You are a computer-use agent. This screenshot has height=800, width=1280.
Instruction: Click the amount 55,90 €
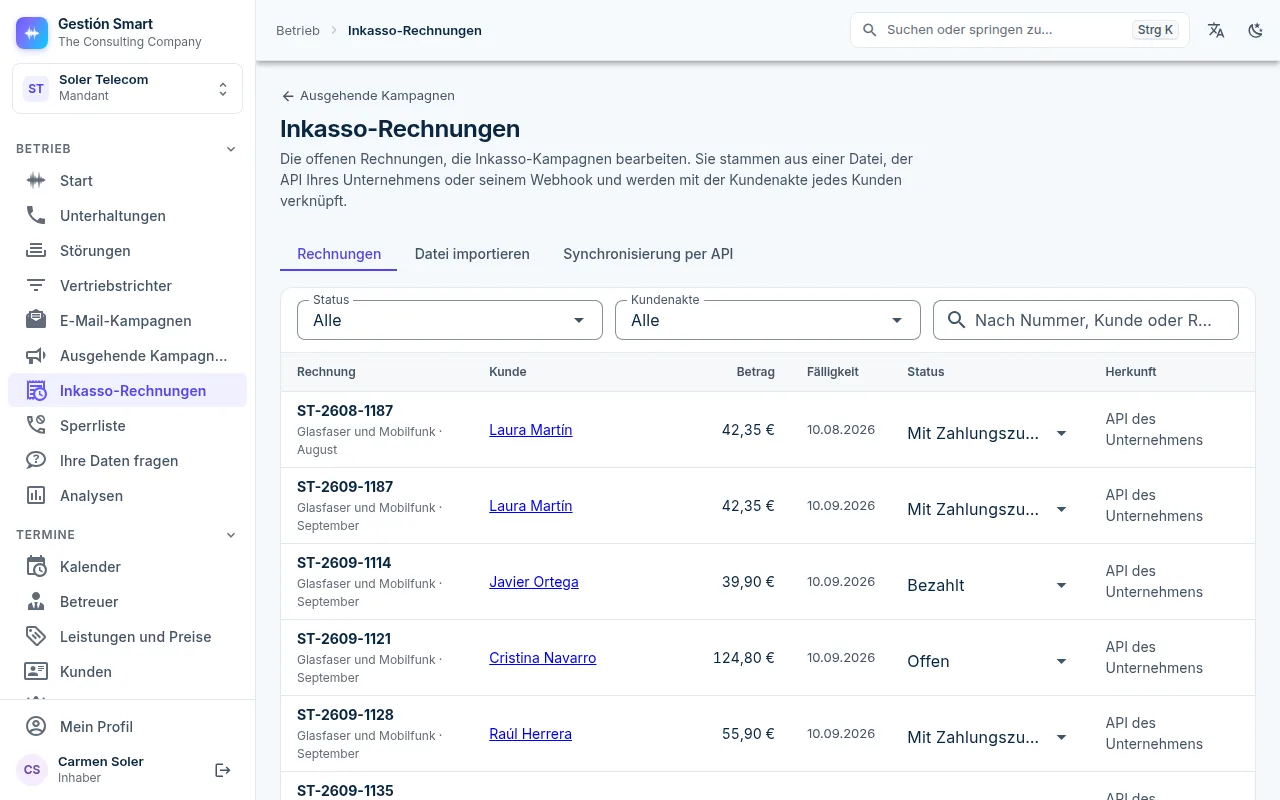pos(748,734)
